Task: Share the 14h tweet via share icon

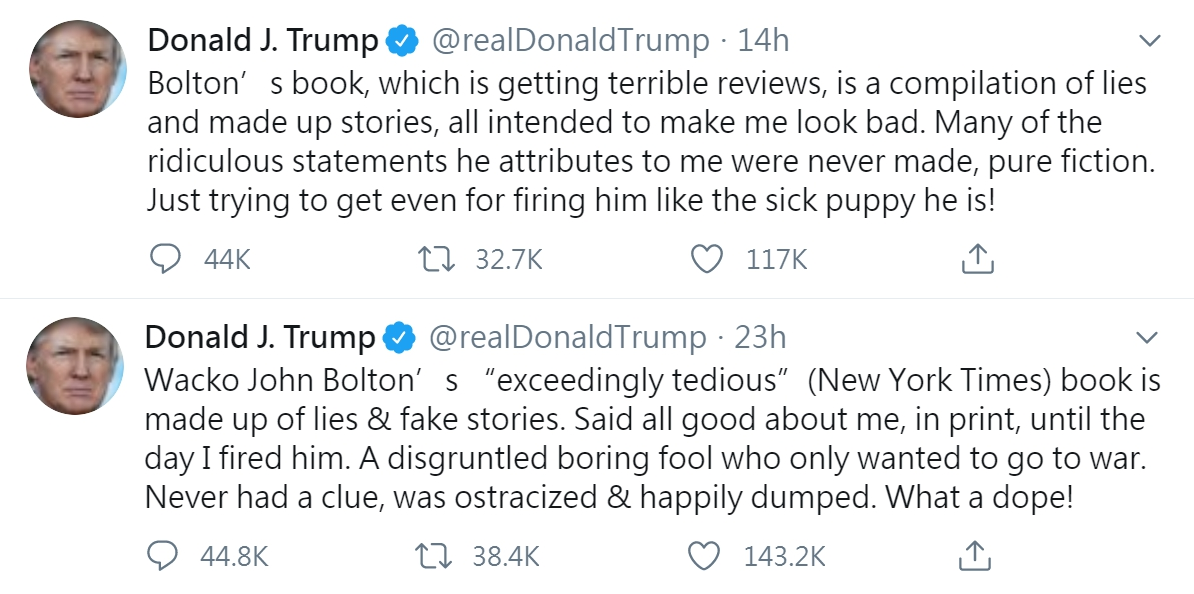Action: click(x=978, y=259)
